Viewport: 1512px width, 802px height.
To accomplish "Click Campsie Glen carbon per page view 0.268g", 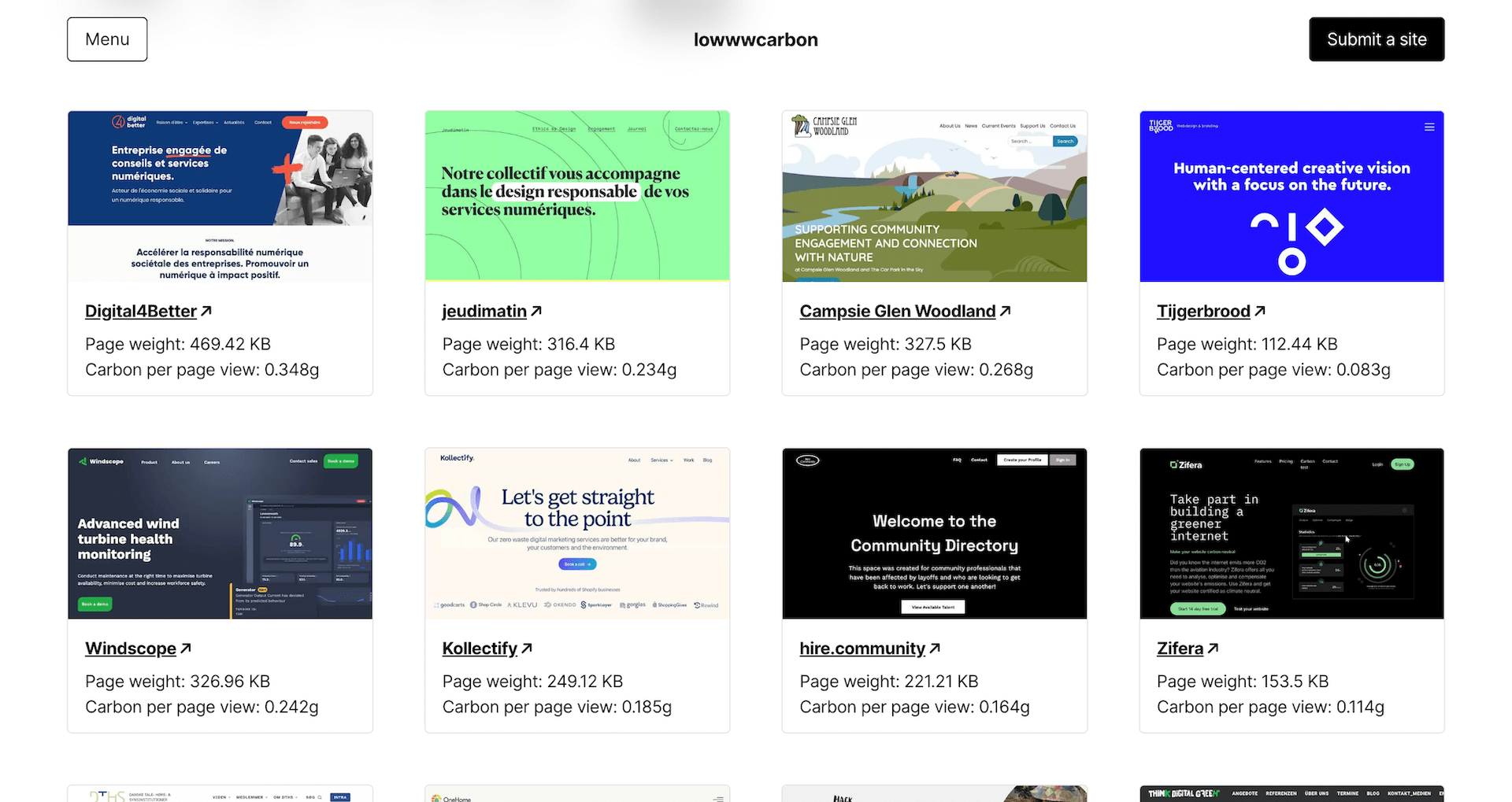I will click(x=917, y=370).
